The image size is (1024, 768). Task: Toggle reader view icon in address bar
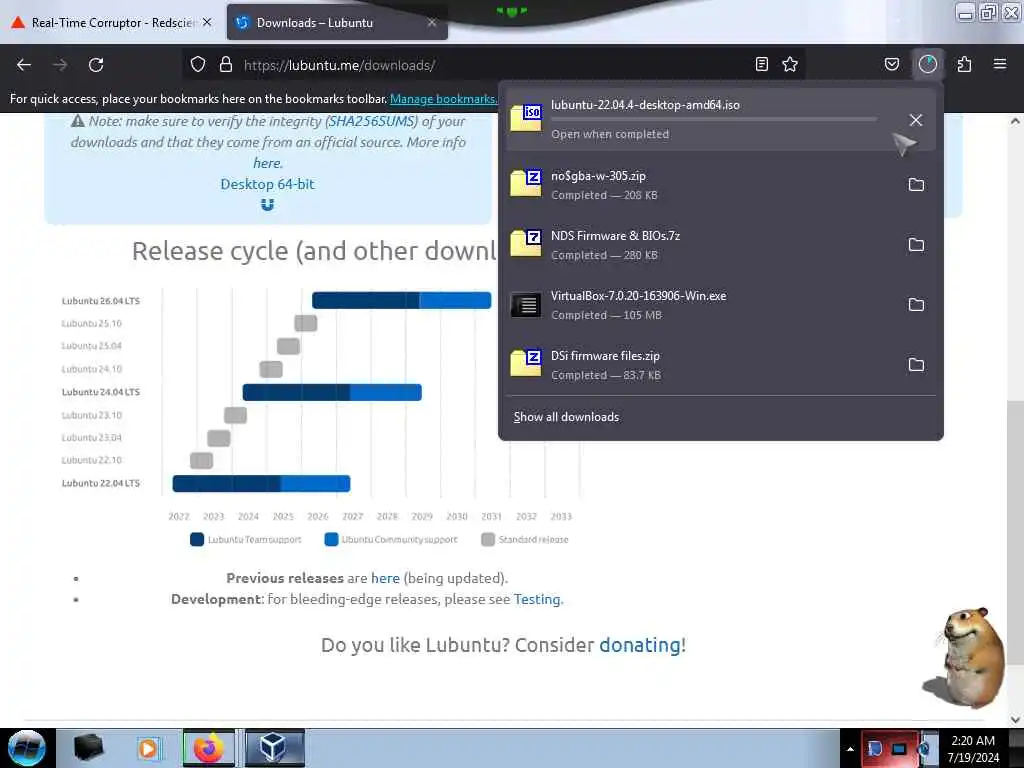click(761, 64)
